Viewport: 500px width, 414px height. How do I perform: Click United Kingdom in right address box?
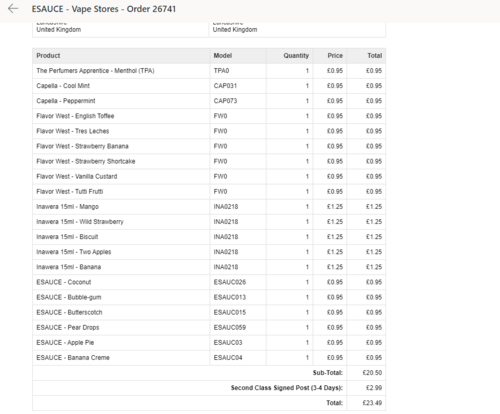click(x=235, y=30)
